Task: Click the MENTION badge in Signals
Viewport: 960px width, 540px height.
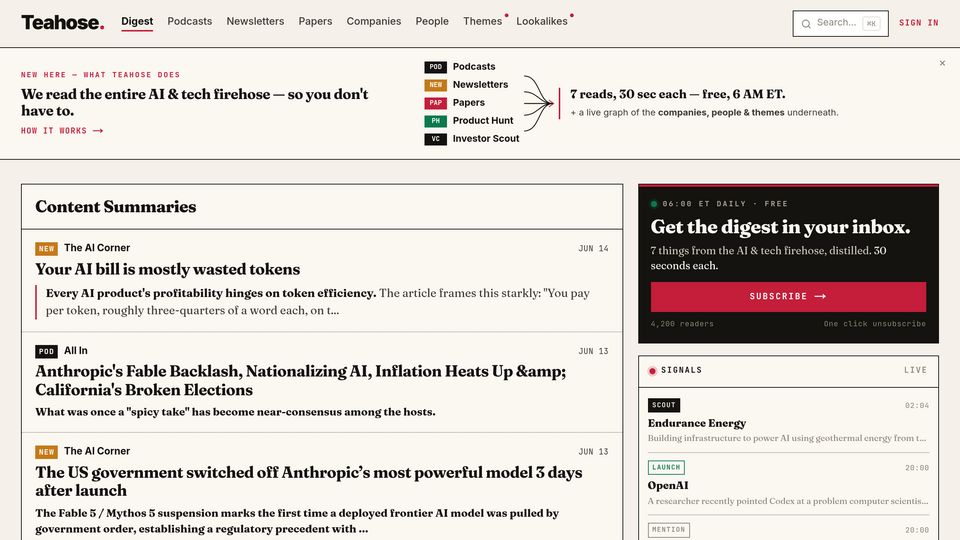Action: click(669, 530)
